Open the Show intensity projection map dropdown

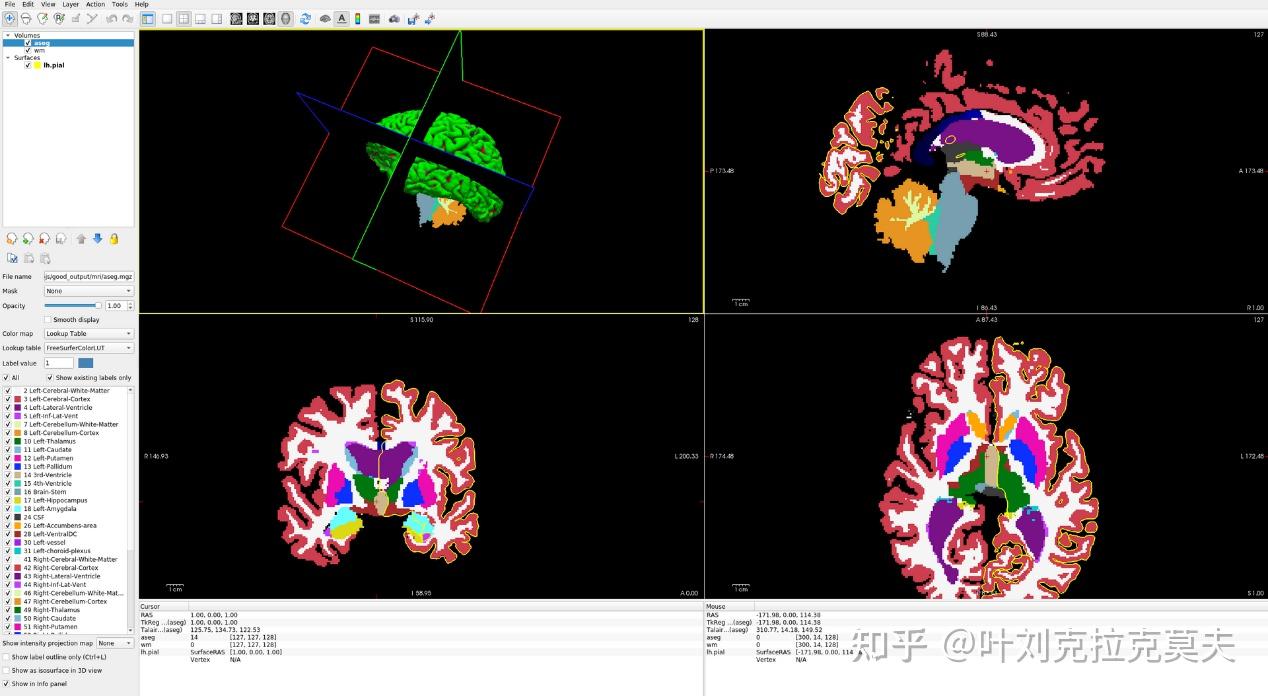coord(114,643)
